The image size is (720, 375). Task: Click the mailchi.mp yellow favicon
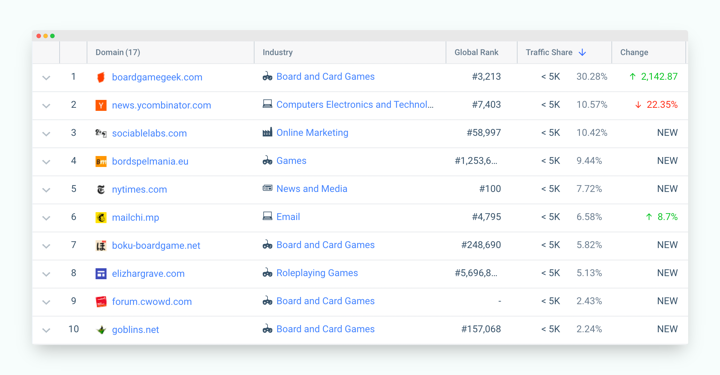(x=101, y=217)
